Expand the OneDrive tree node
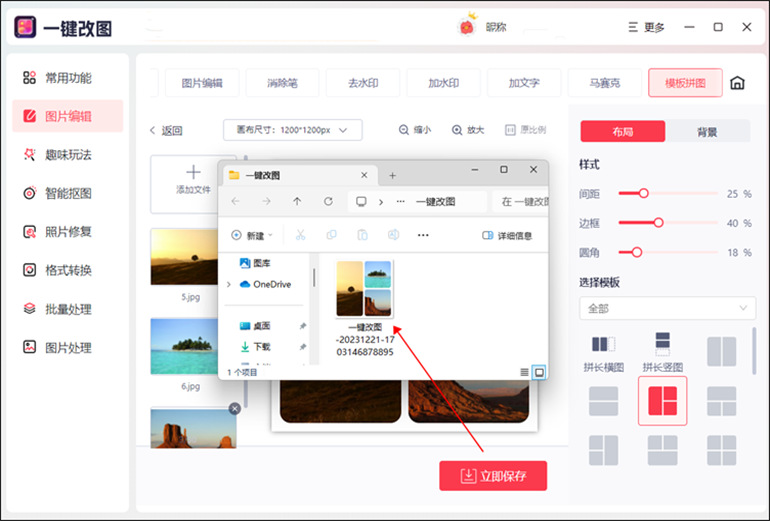The height and width of the screenshot is (521, 770). 229,284
